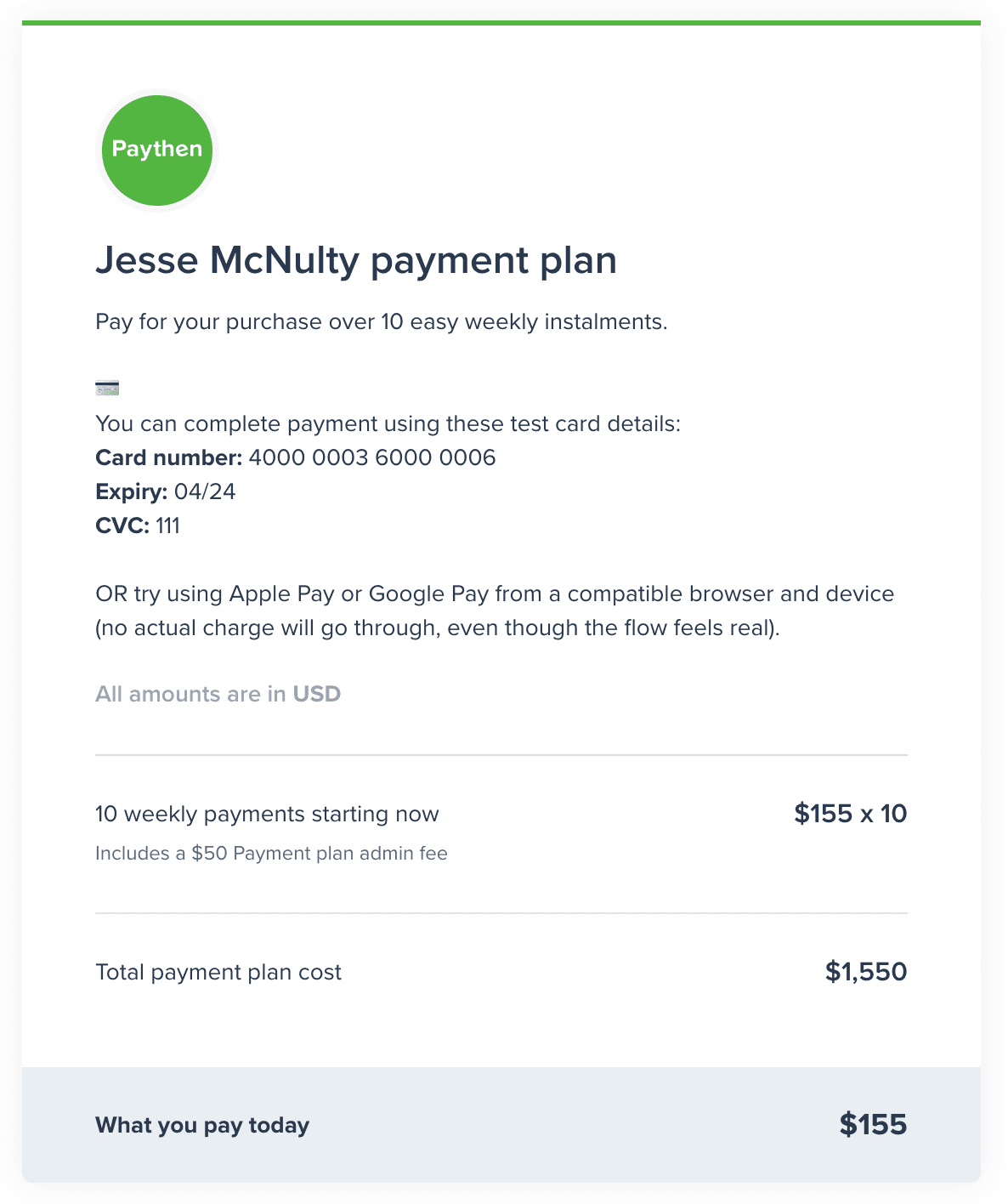The height and width of the screenshot is (1204, 1008).
Task: Click the What you pay today label
Action: pyautogui.click(x=202, y=1125)
